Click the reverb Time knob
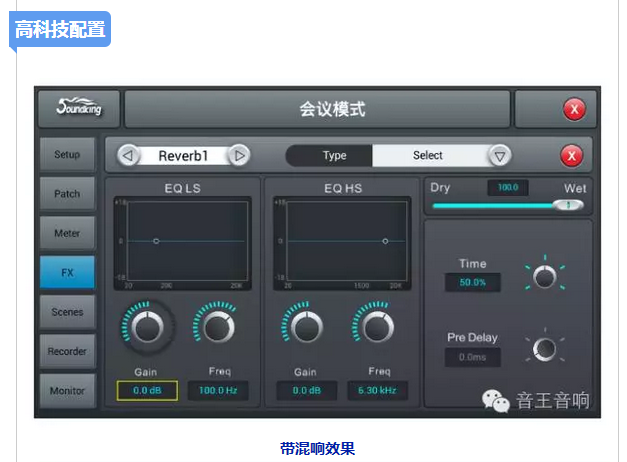627x462 pixels. click(x=544, y=277)
